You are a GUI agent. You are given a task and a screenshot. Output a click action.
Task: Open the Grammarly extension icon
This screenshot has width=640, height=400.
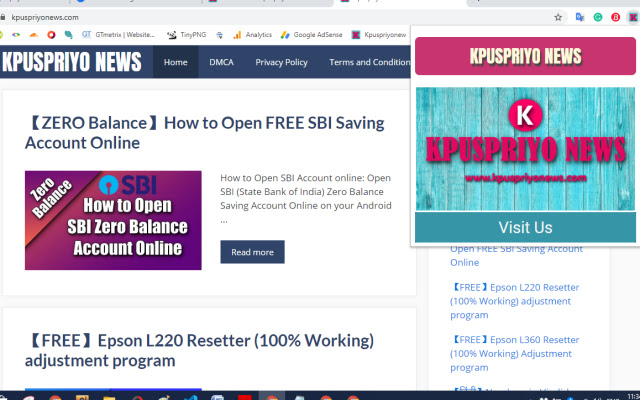click(598, 17)
